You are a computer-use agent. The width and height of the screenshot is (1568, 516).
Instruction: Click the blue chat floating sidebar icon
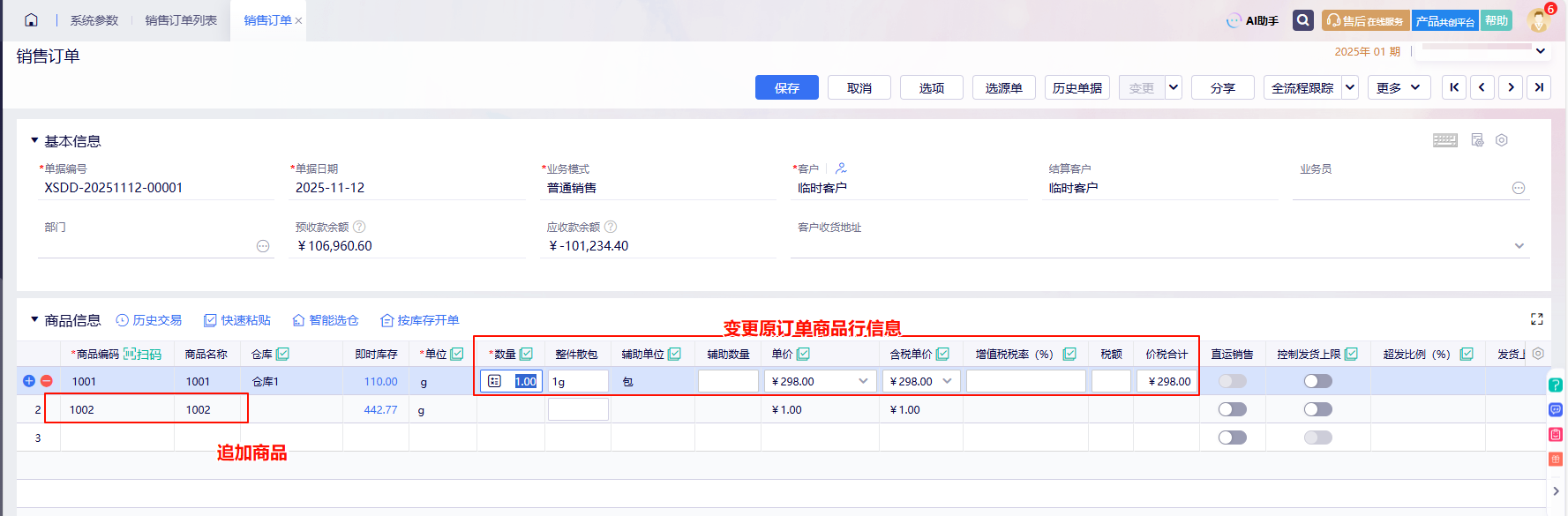1556,409
